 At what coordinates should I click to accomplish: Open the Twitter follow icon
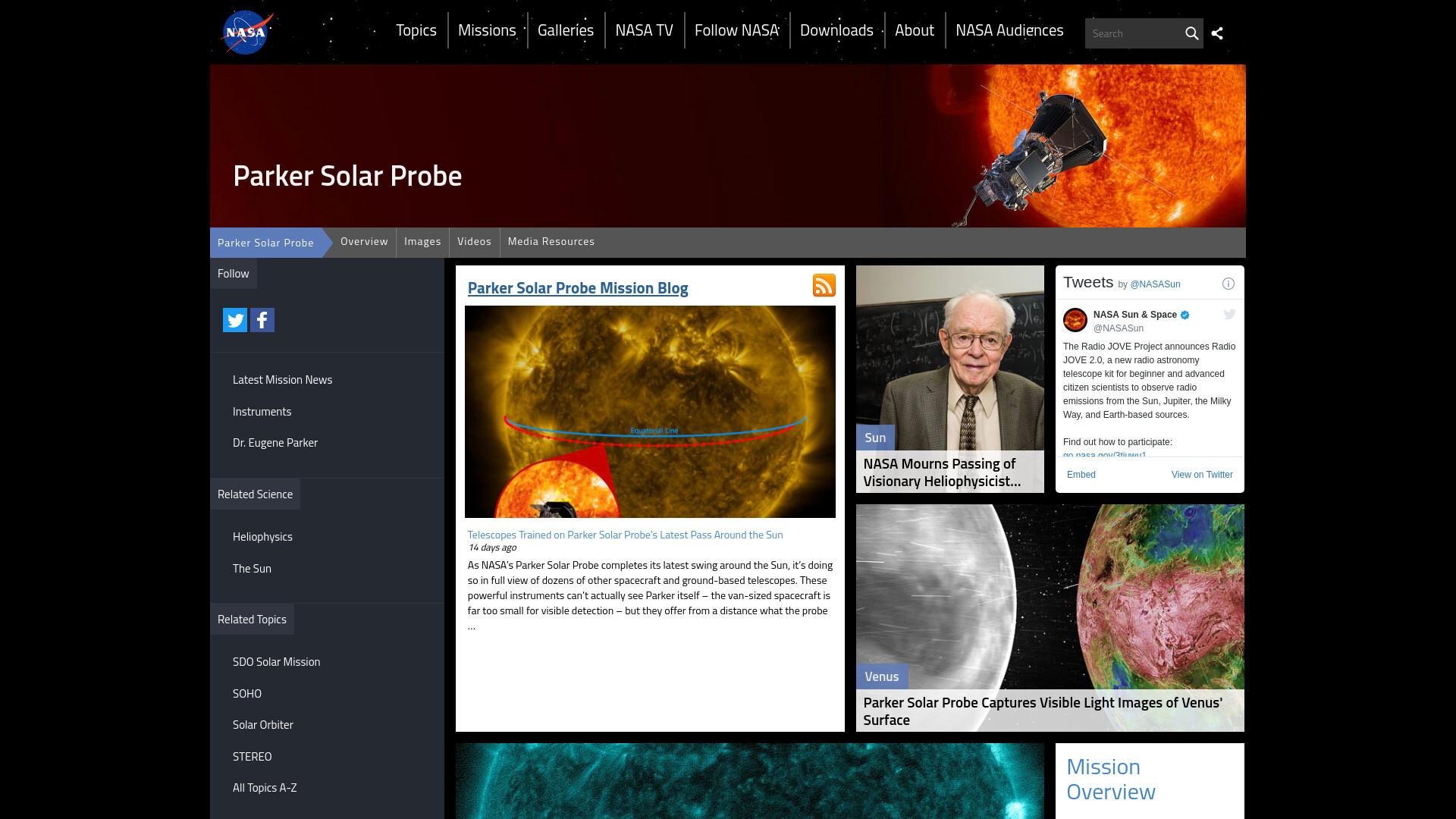click(x=235, y=320)
